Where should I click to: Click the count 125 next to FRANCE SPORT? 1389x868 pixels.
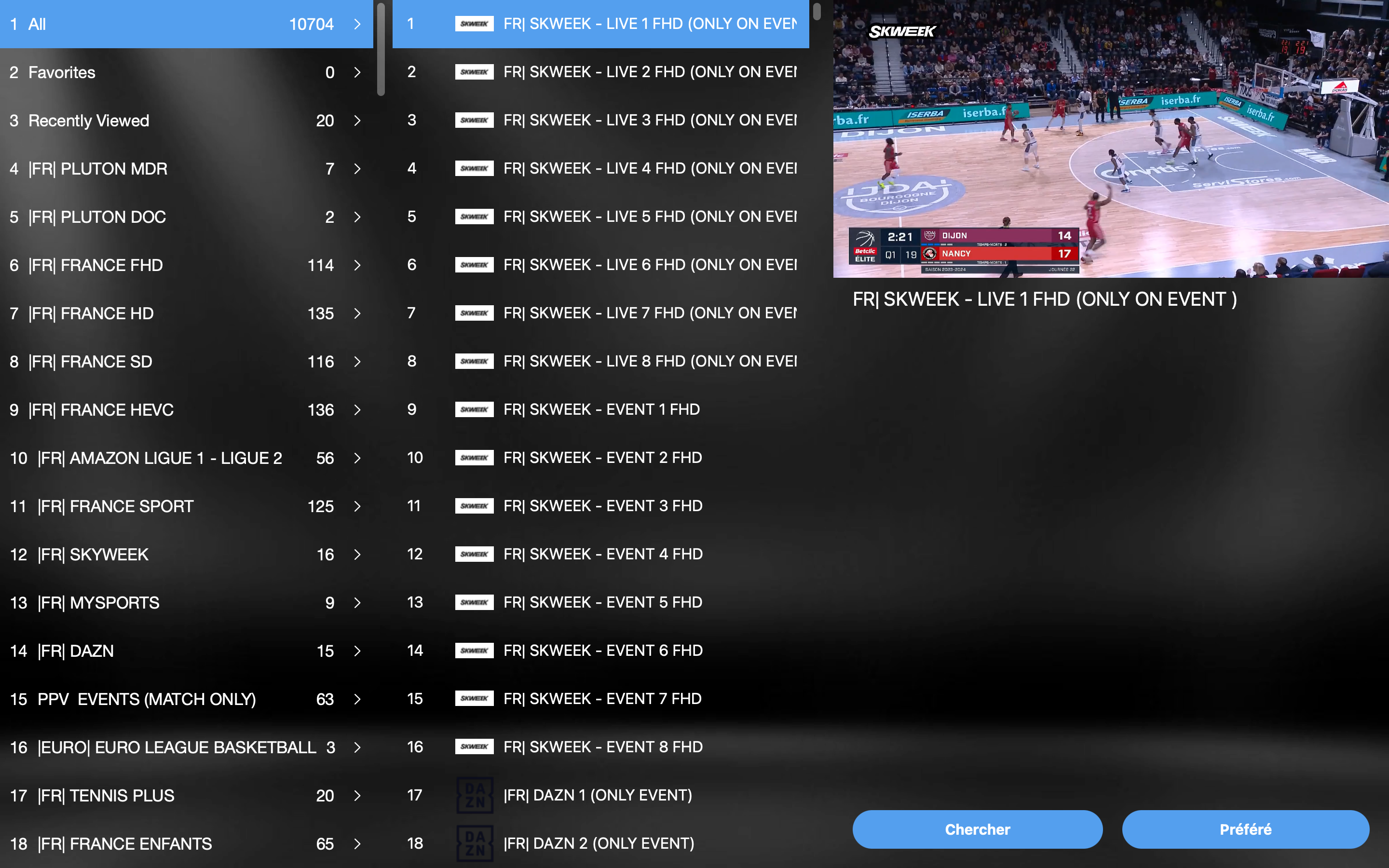[x=320, y=506]
